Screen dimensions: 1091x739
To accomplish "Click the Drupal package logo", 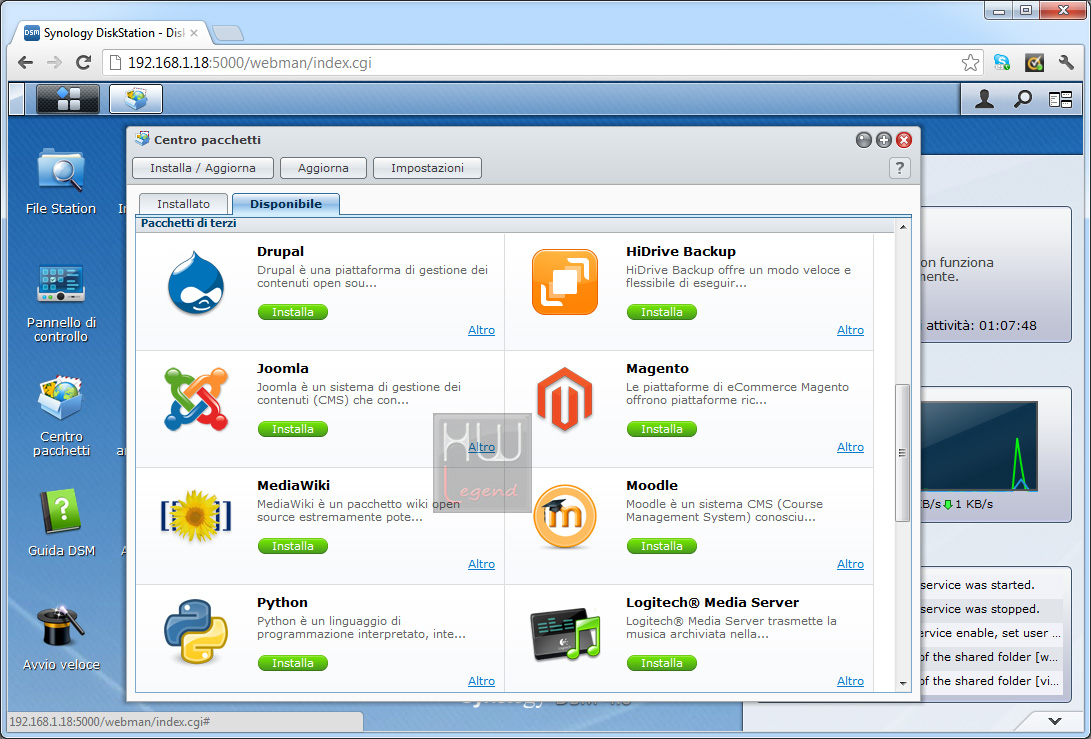I will [x=196, y=283].
